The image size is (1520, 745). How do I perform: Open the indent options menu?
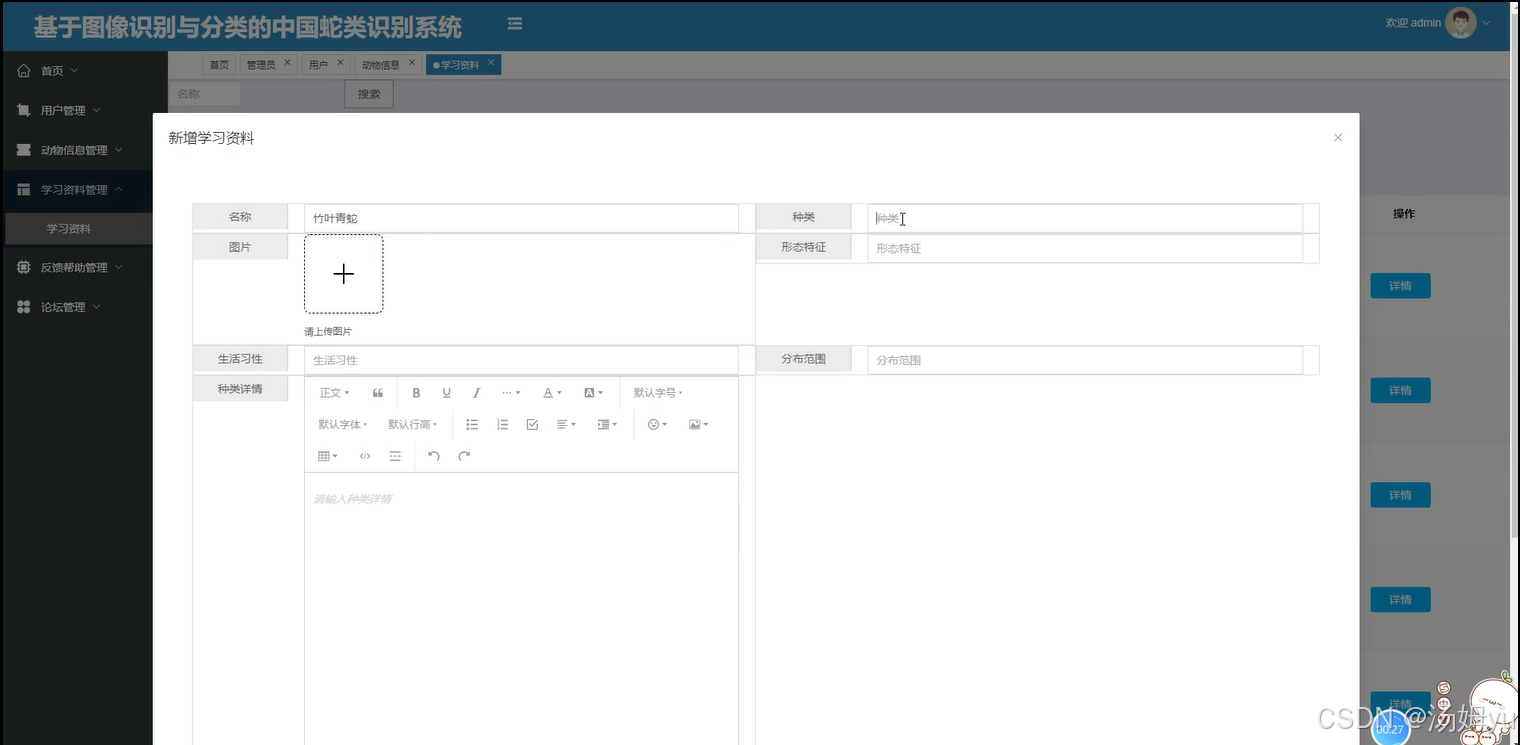tap(607, 425)
